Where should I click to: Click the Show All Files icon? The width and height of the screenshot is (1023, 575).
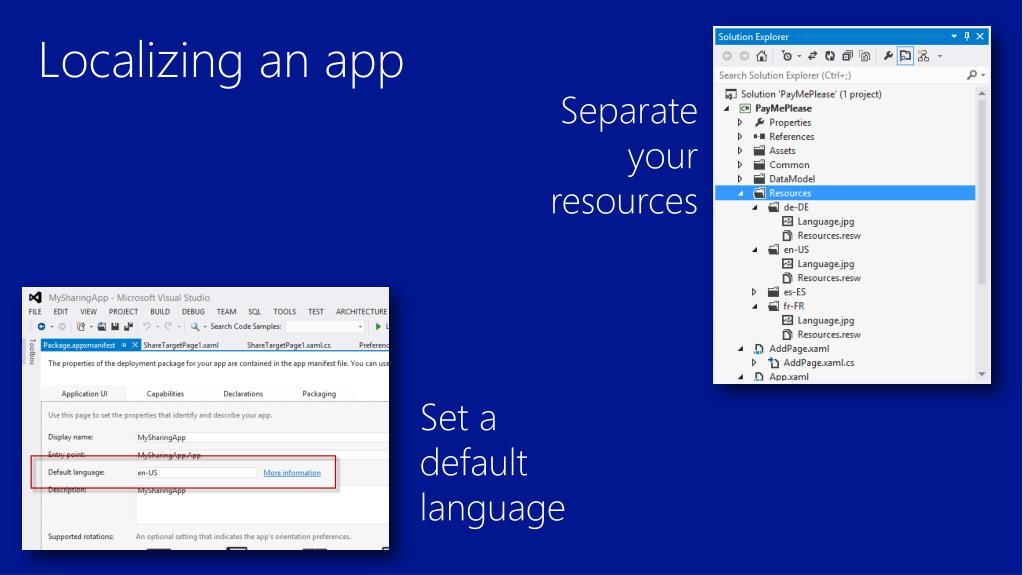point(865,56)
